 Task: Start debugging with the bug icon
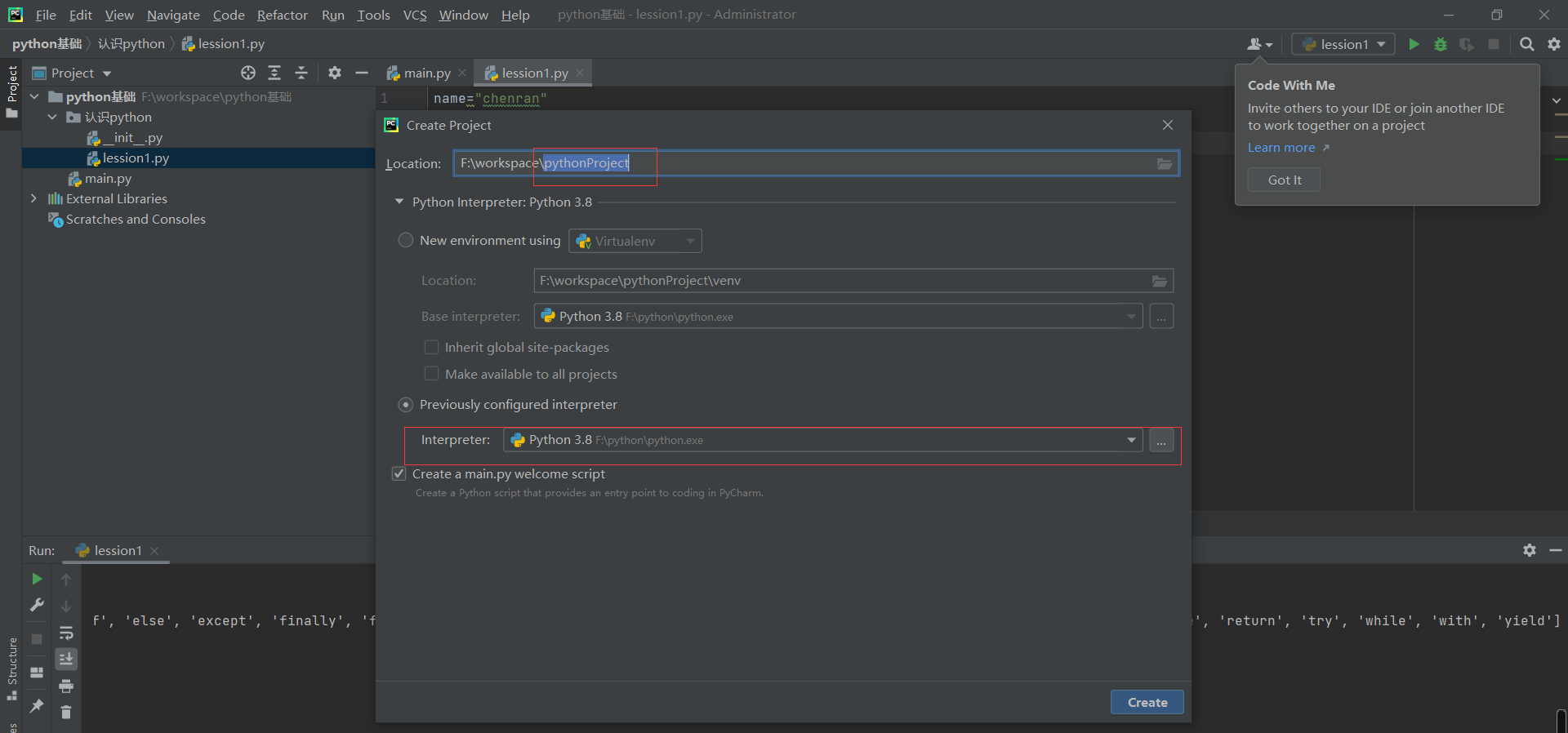tap(1441, 44)
